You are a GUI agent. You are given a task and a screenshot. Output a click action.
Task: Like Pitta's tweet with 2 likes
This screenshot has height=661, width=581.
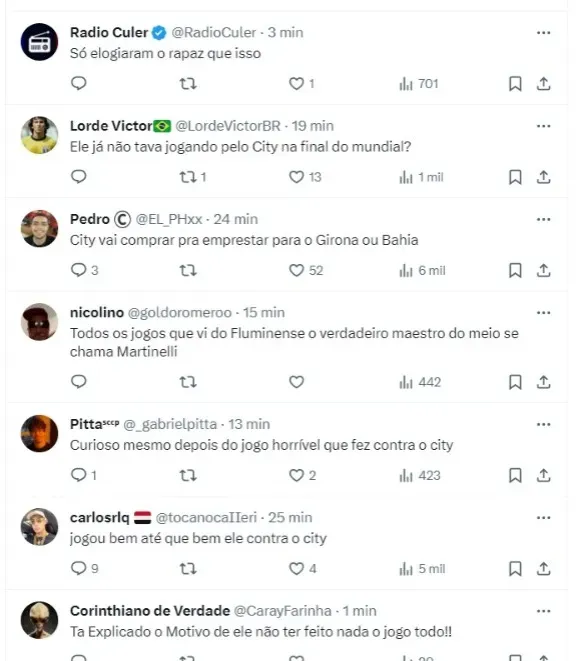point(296,475)
